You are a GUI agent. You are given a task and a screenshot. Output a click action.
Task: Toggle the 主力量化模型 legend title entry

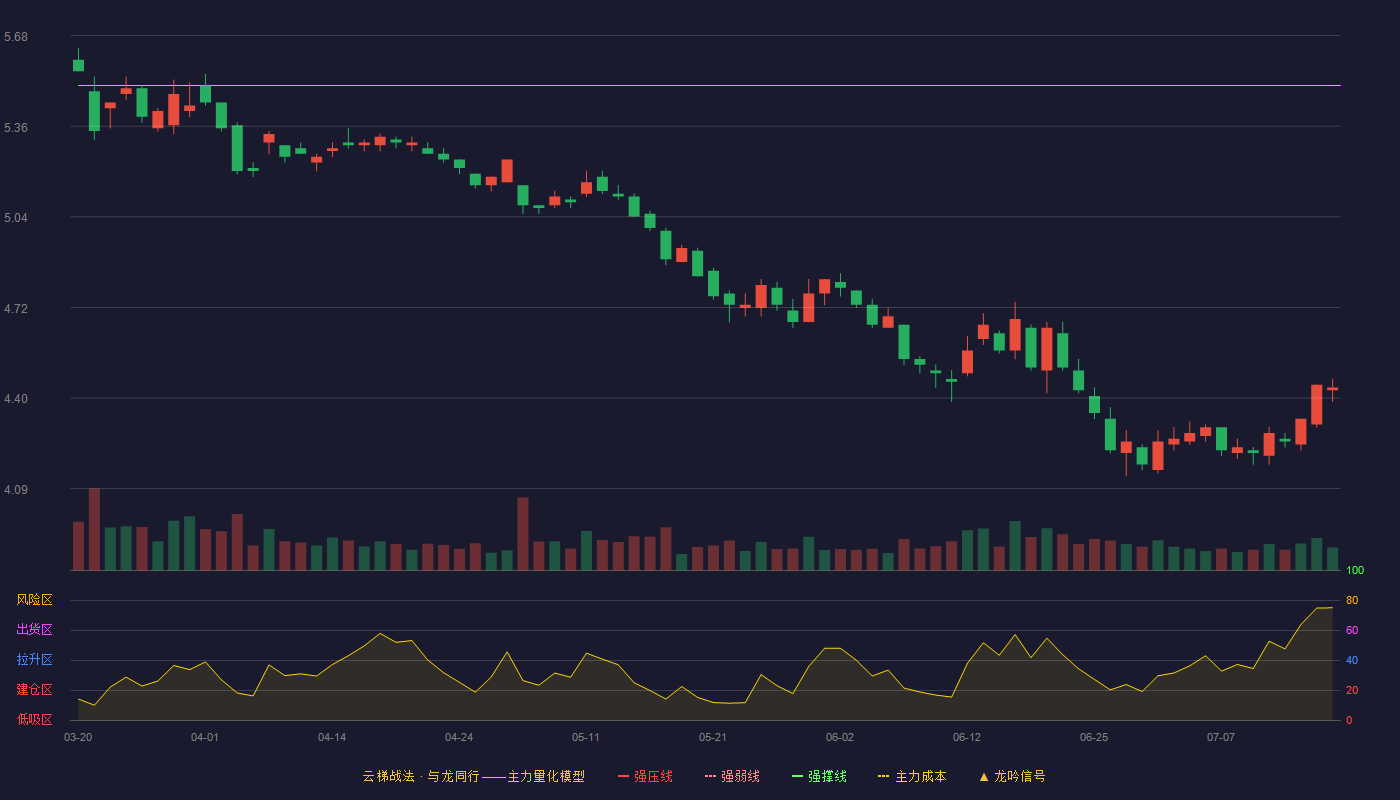coord(474,776)
